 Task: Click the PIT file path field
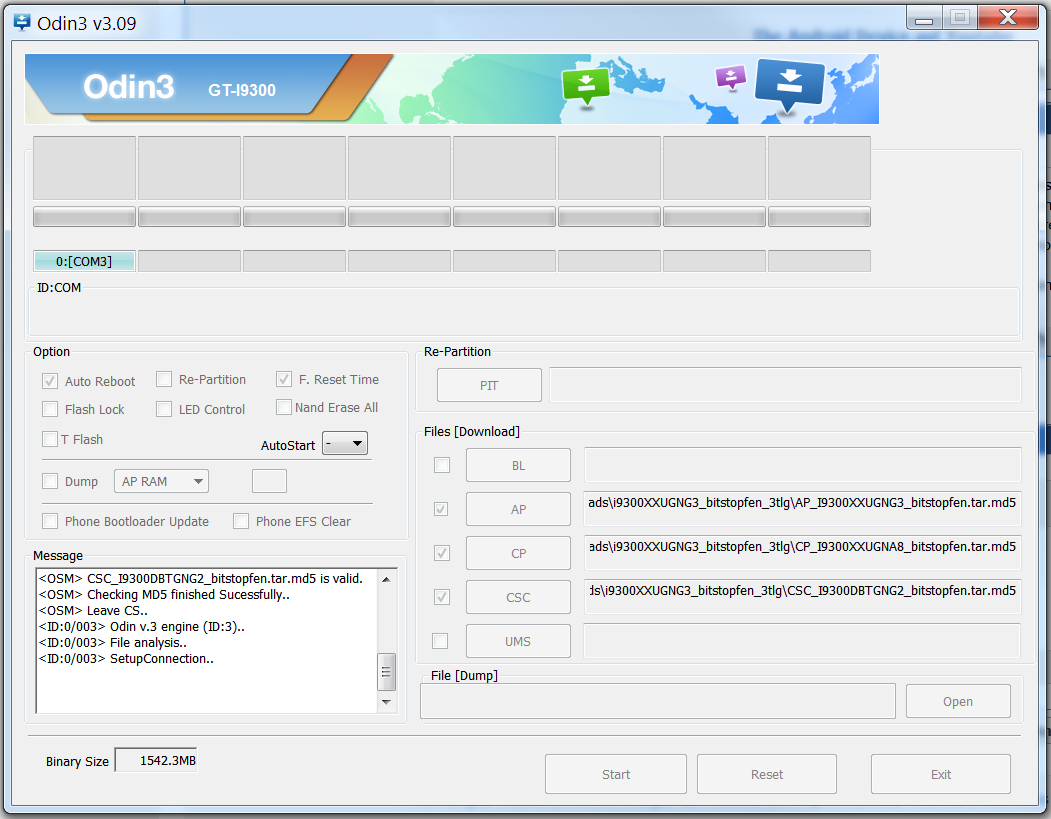(x=785, y=385)
